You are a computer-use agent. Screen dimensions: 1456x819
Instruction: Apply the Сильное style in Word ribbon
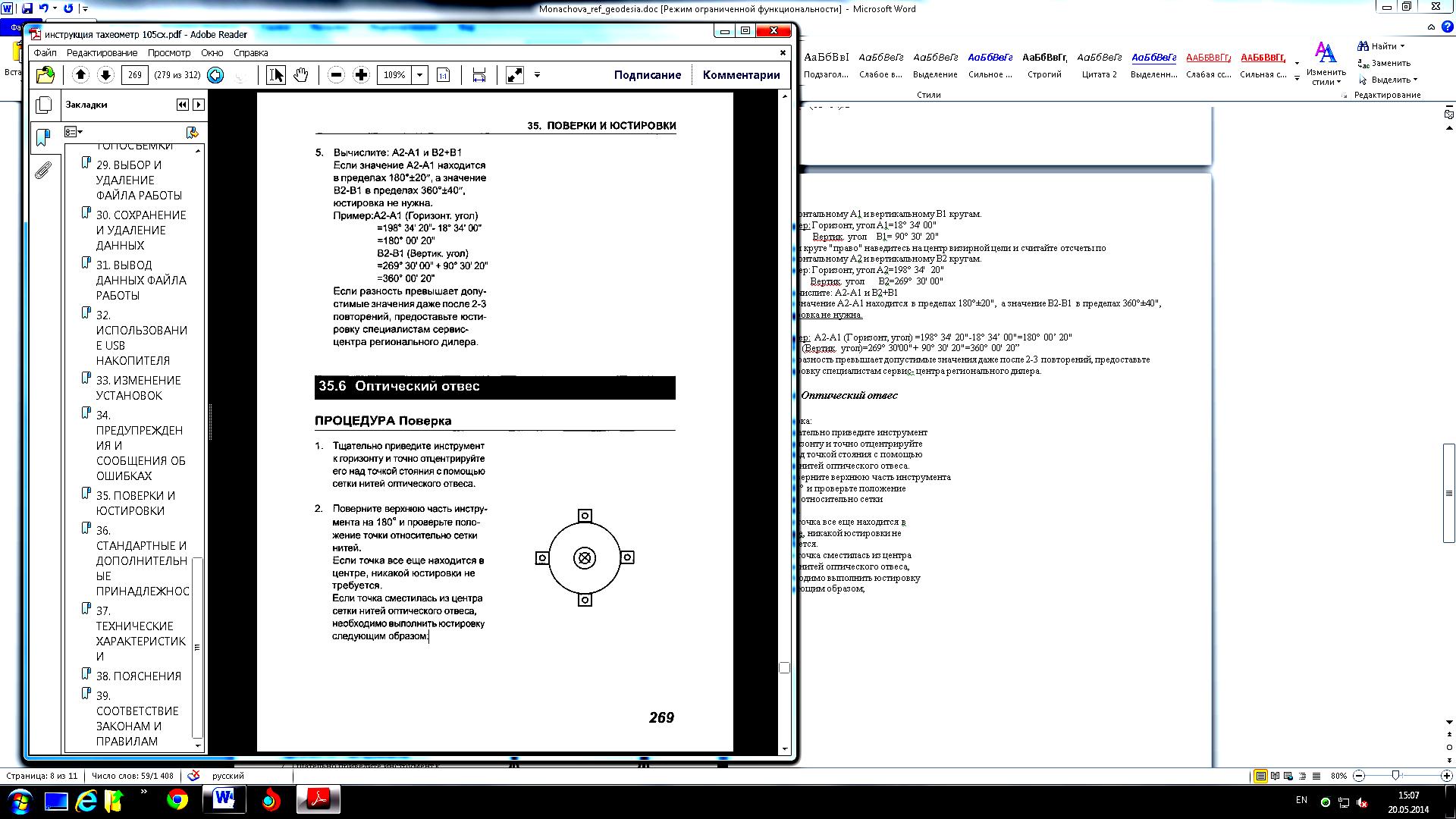(x=990, y=65)
